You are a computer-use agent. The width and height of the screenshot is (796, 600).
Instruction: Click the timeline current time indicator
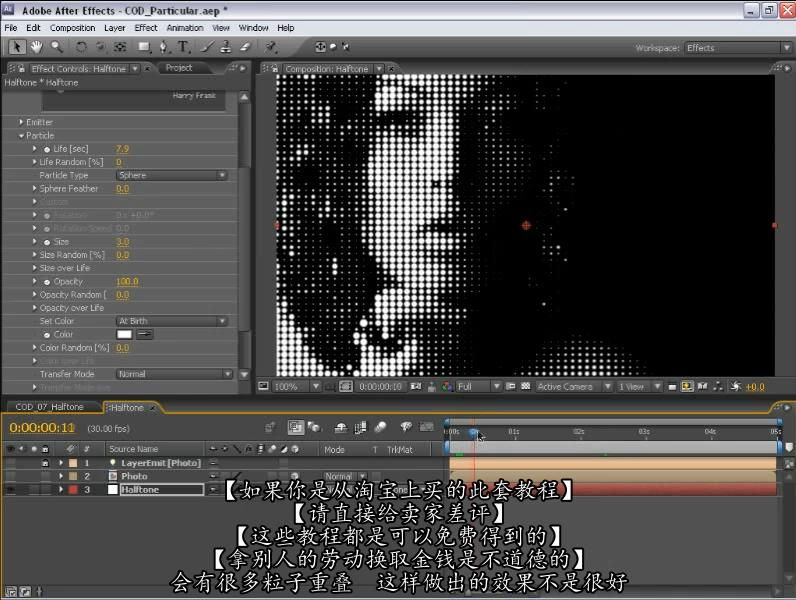click(474, 432)
